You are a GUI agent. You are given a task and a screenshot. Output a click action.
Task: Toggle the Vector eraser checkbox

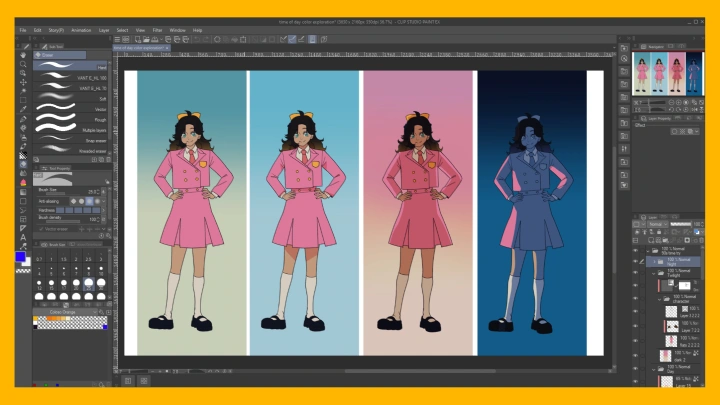tap(41, 229)
